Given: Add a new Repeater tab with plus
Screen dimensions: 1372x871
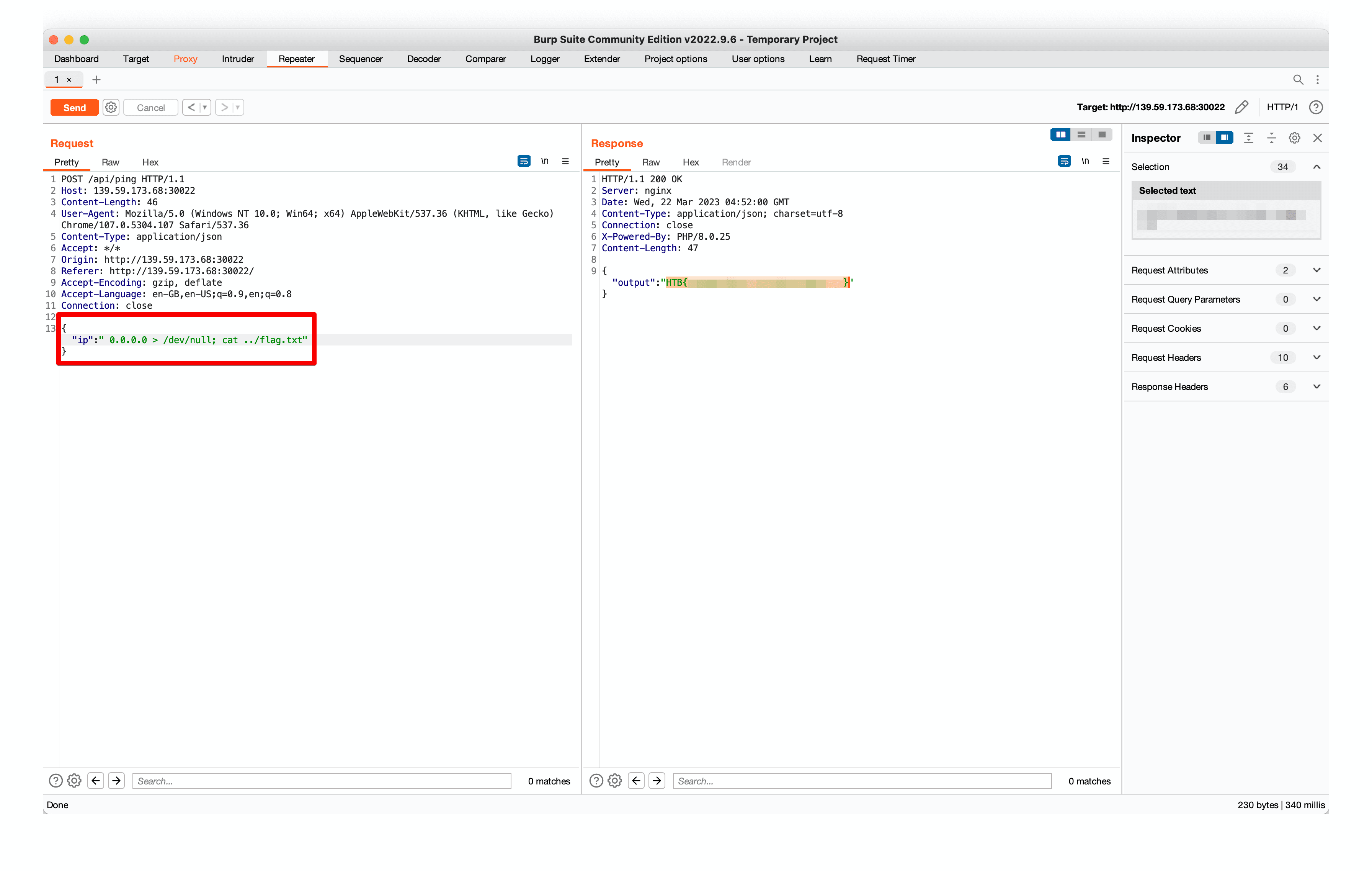Looking at the screenshot, I should coord(96,80).
